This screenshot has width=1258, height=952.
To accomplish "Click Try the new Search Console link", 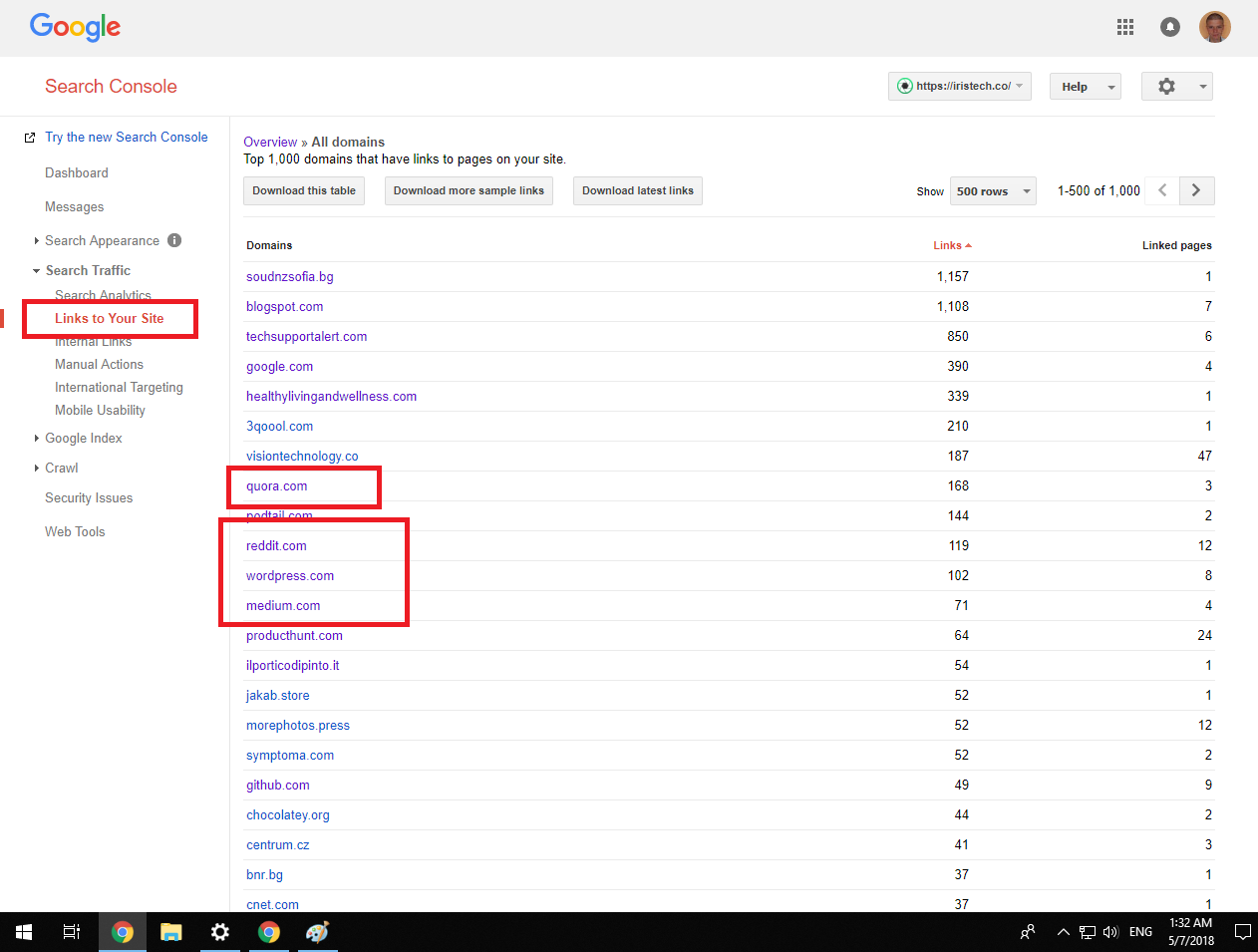I will click(127, 137).
